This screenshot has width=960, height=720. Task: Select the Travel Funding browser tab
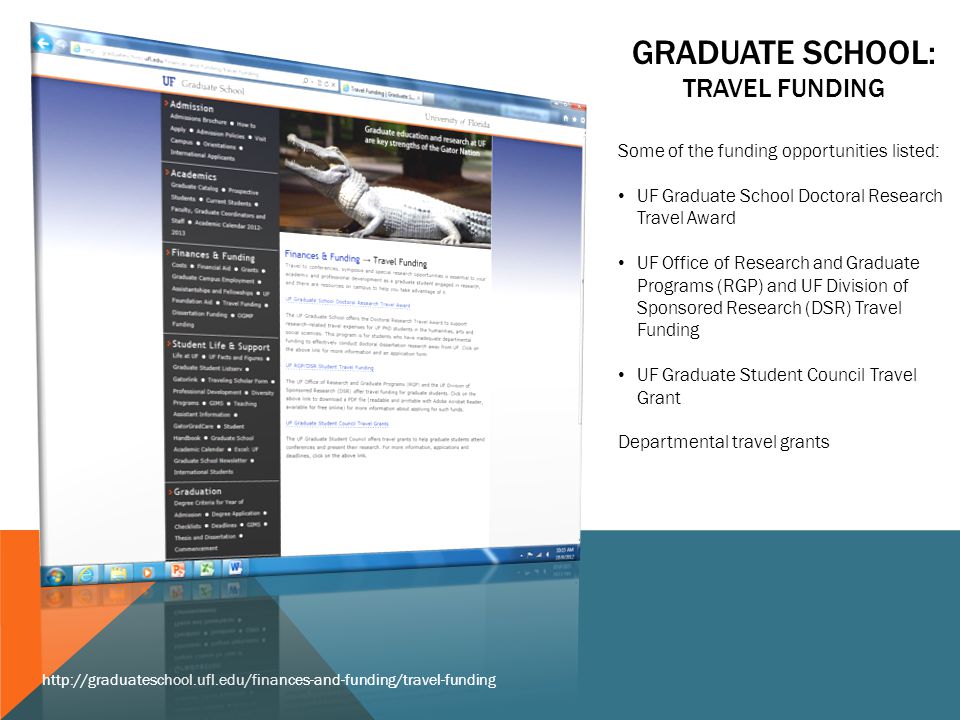[x=380, y=94]
